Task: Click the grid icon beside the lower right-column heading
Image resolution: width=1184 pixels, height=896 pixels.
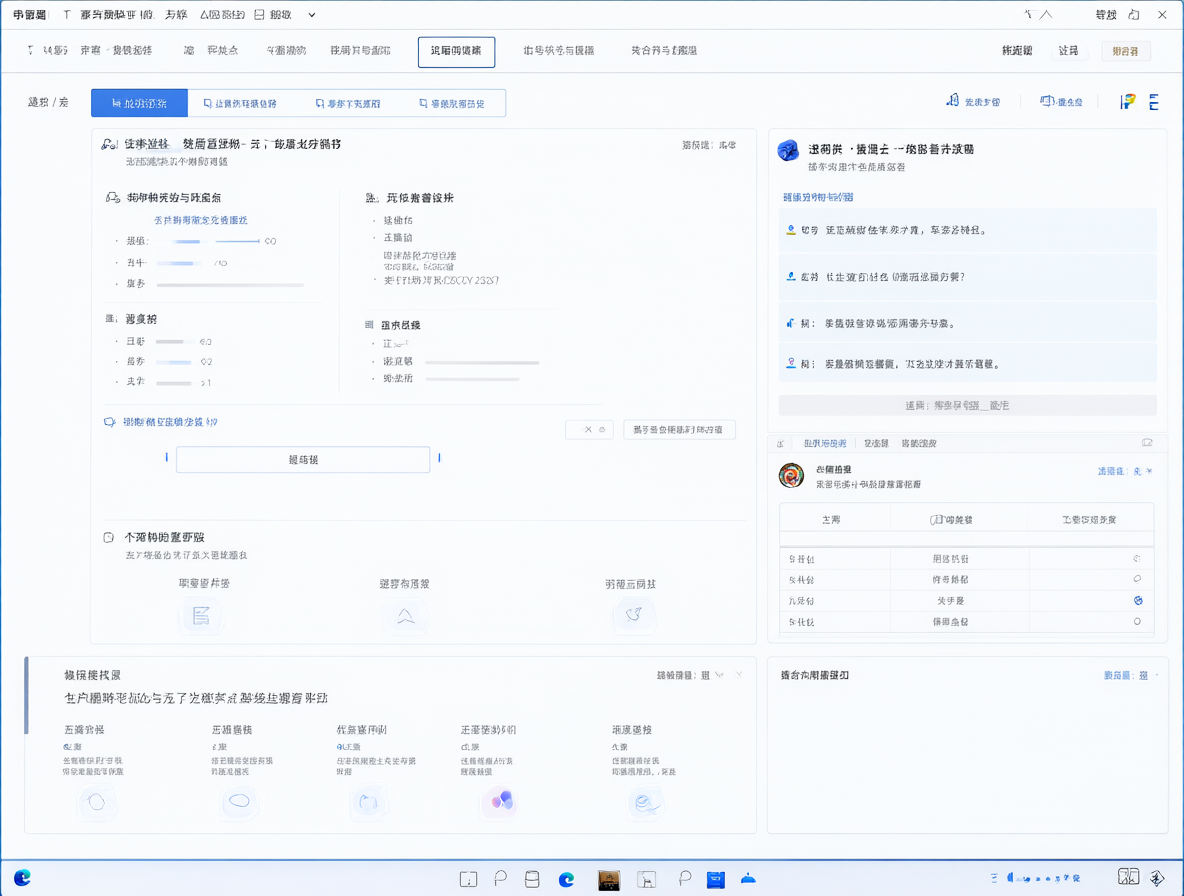Action: coord(369,325)
